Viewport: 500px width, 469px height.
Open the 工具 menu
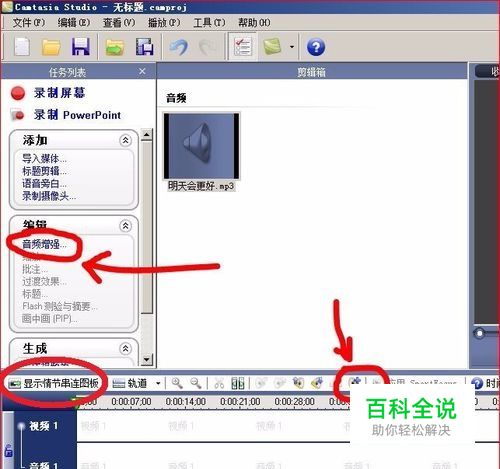pyautogui.click(x=209, y=23)
